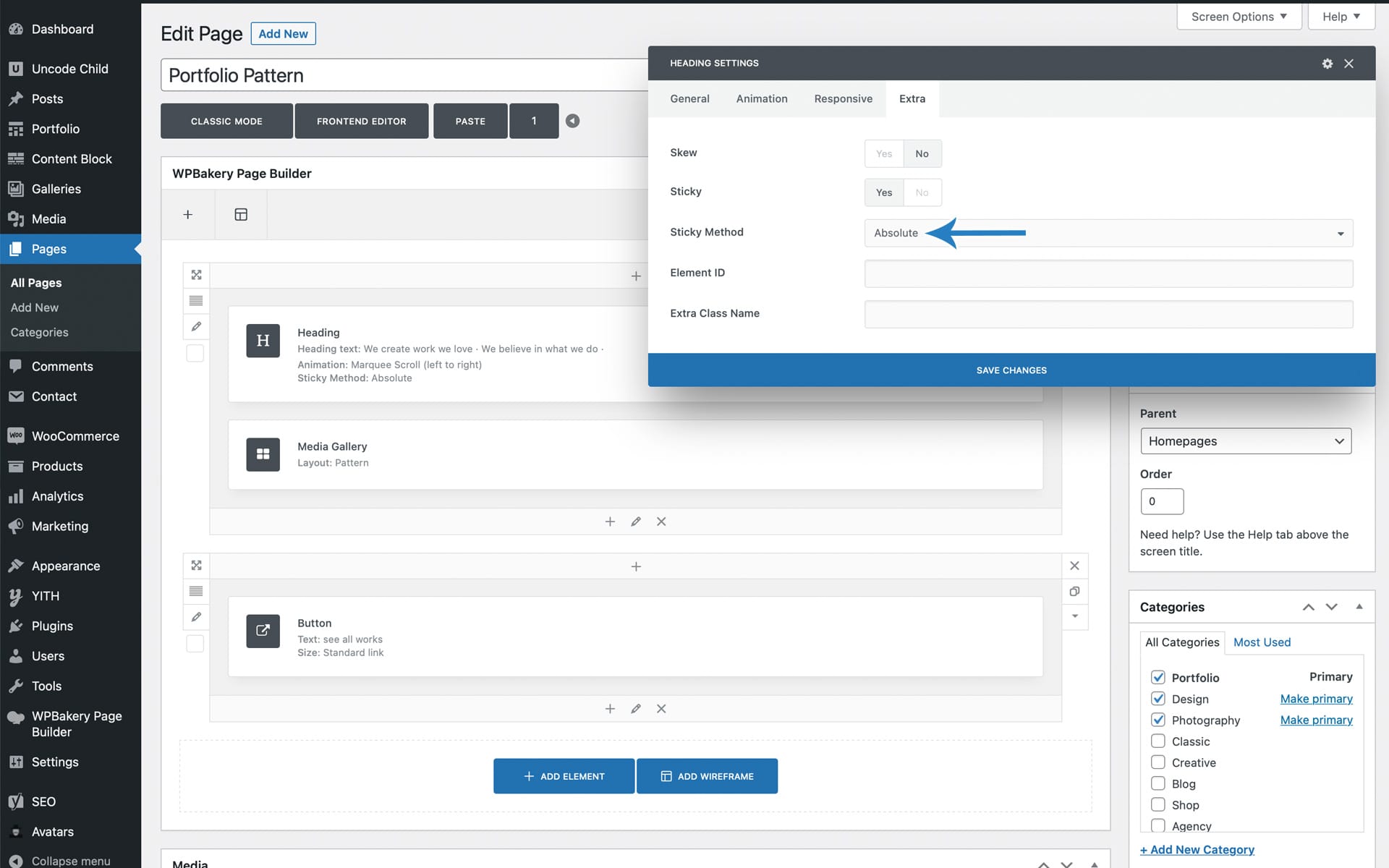This screenshot has width=1389, height=868.
Task: Click fullscreen expand icon on first row
Action: point(196,275)
